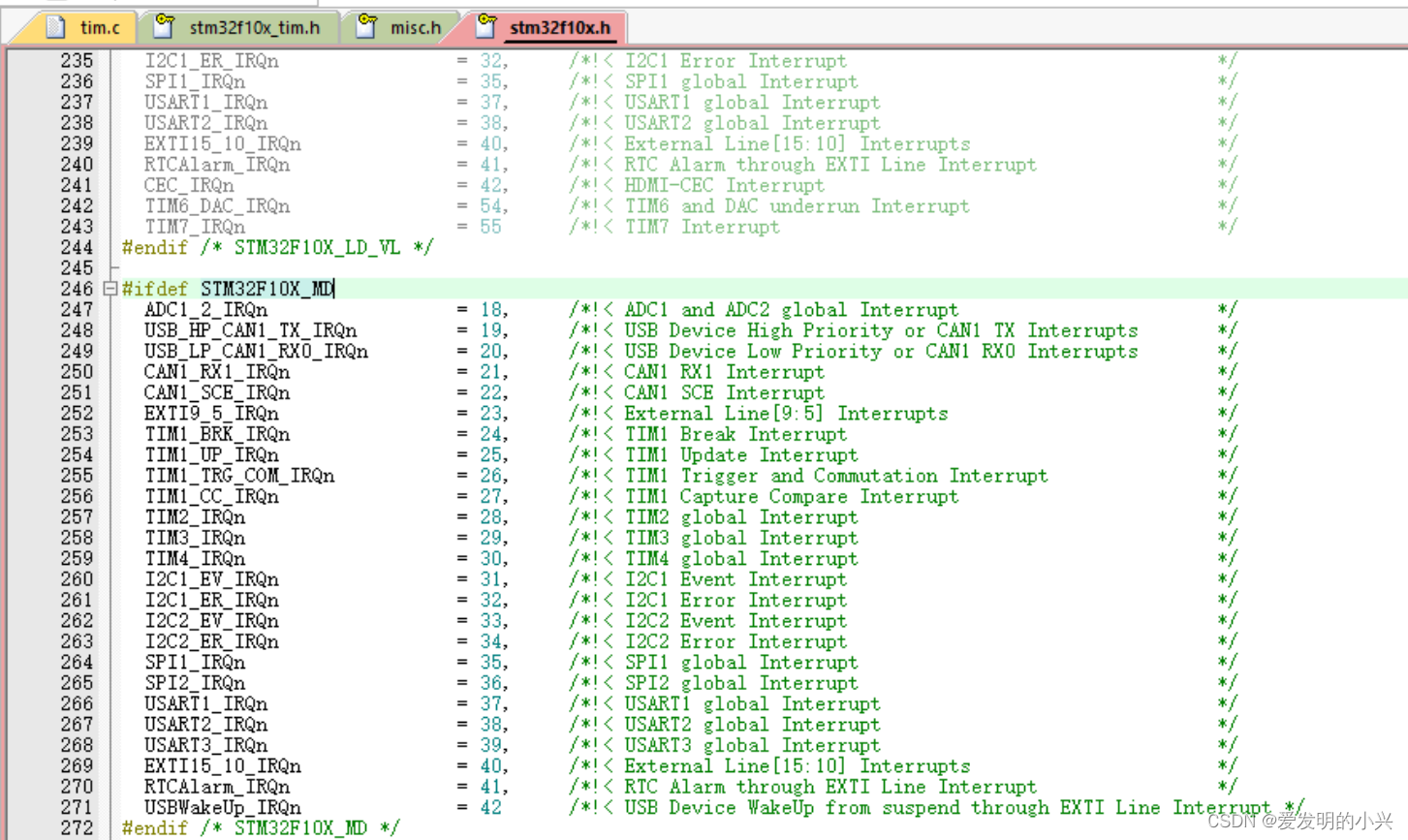Open the stm32f10x_tim.h tab
This screenshot has width=1408, height=840.
tap(239, 27)
